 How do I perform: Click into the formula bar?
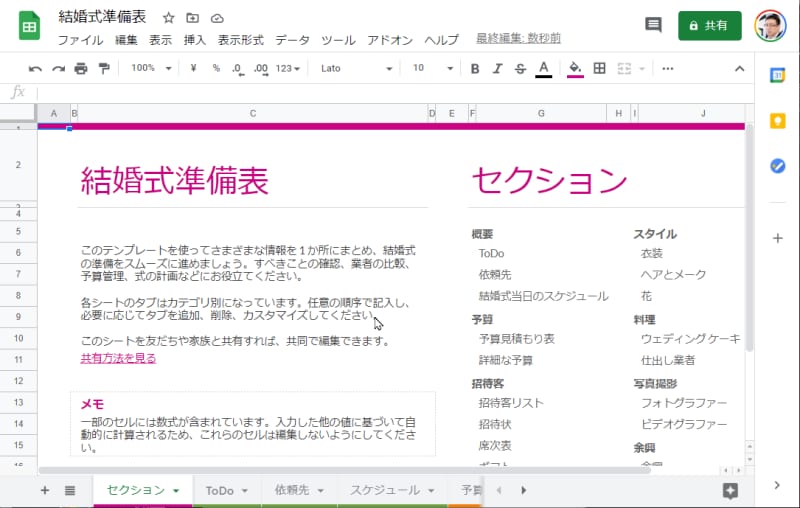pyautogui.click(x=393, y=92)
